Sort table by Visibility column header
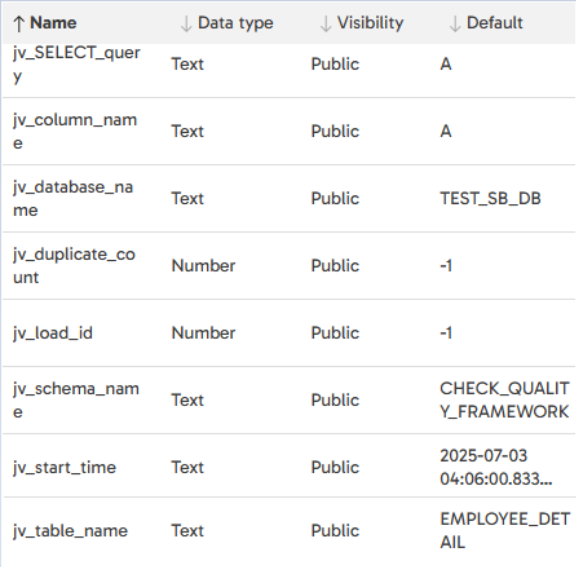The width and height of the screenshot is (576, 567). [x=370, y=23]
